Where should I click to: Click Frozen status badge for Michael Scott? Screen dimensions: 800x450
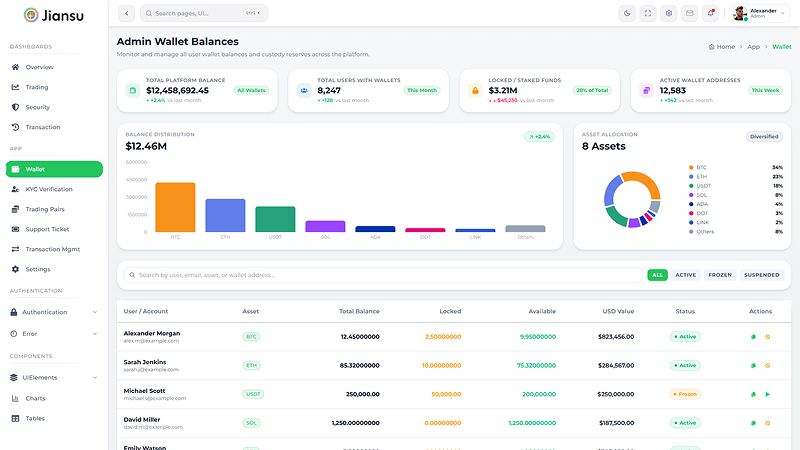(685, 394)
